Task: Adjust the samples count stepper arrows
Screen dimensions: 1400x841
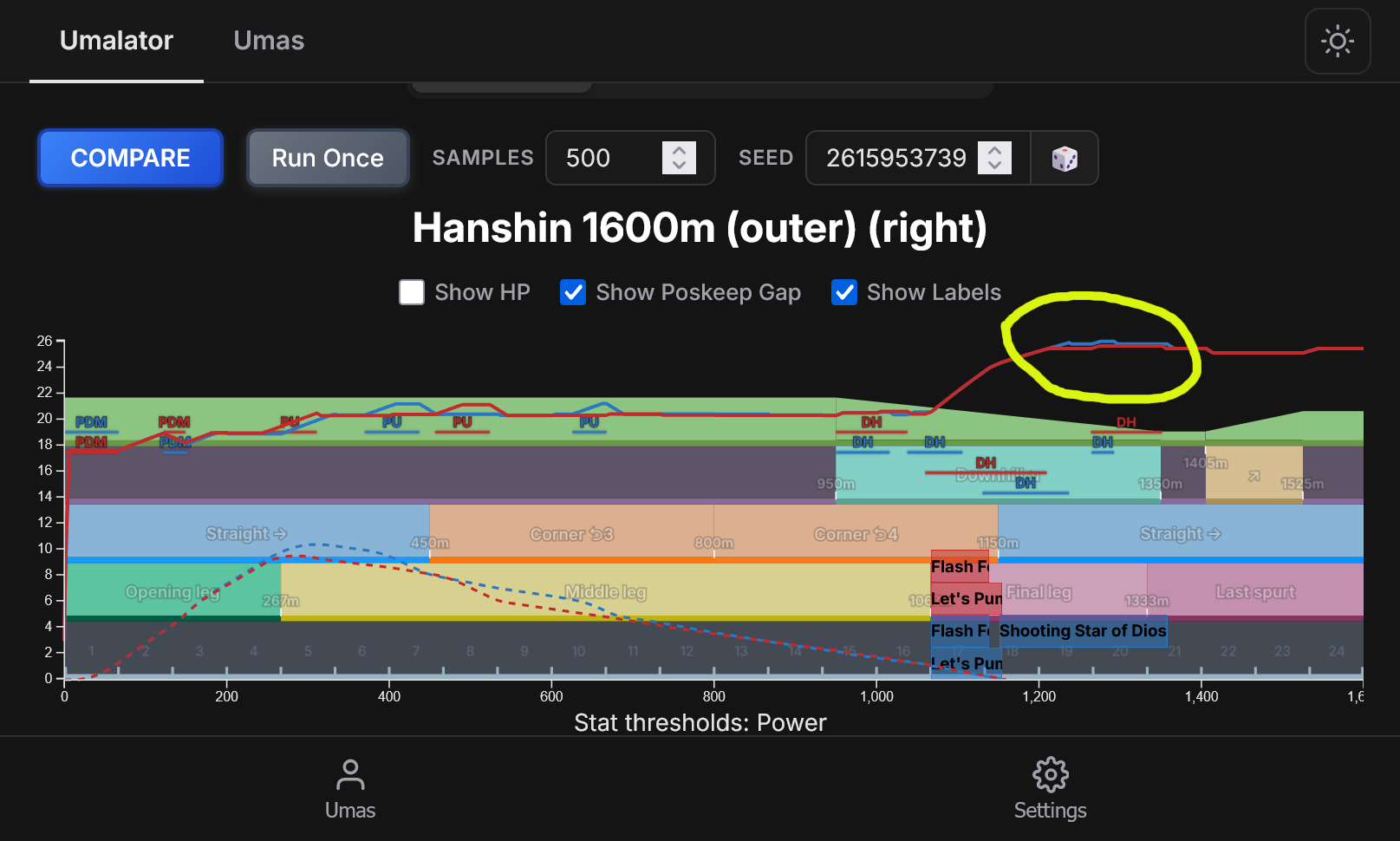Action: pyautogui.click(x=679, y=158)
